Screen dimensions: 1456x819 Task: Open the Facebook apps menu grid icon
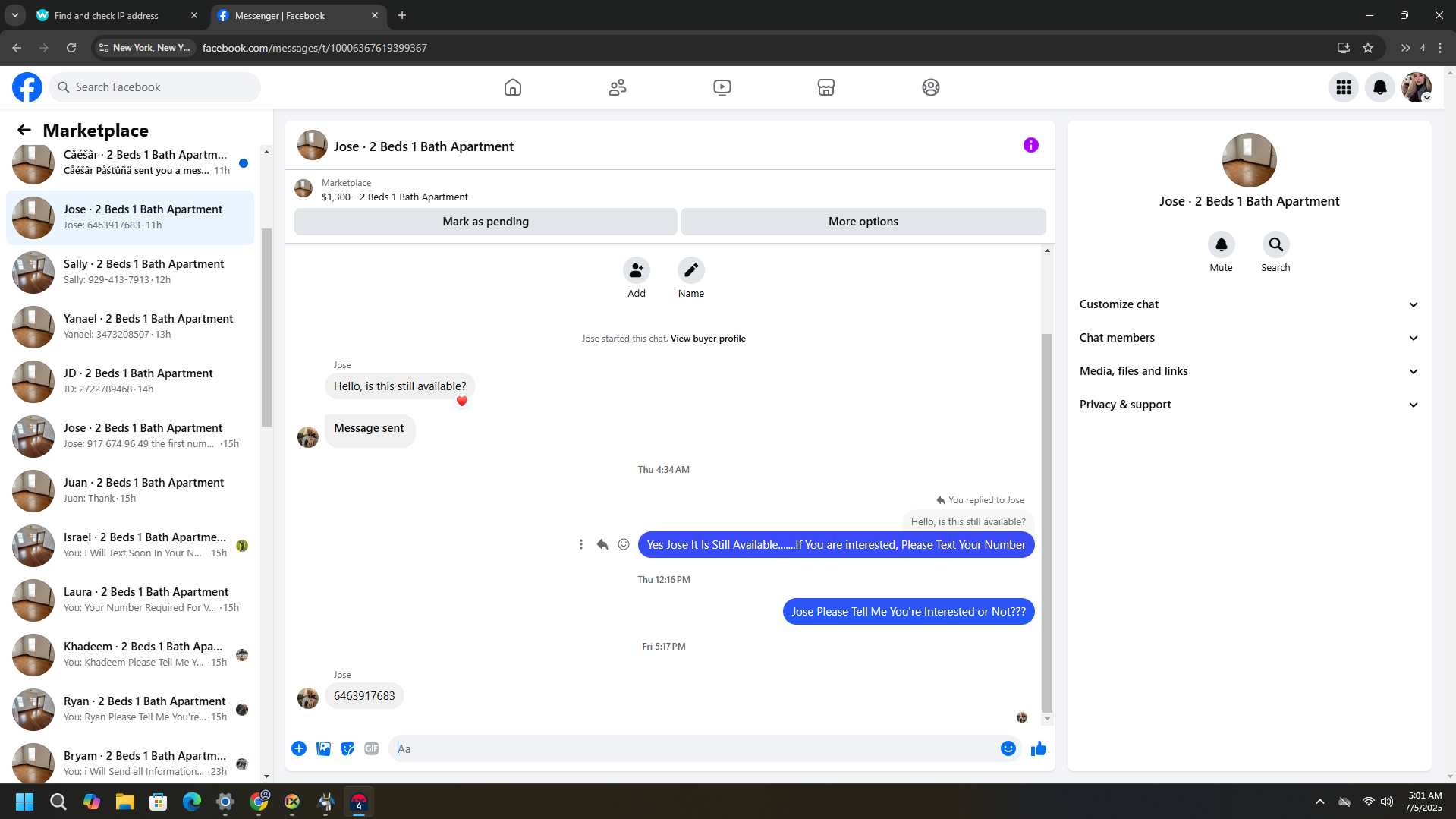pyautogui.click(x=1344, y=87)
